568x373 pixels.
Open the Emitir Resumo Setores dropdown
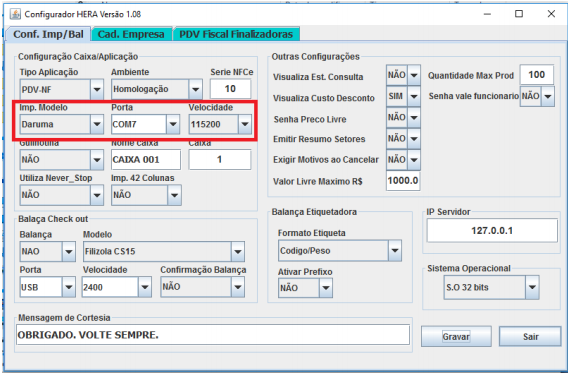pos(403,138)
